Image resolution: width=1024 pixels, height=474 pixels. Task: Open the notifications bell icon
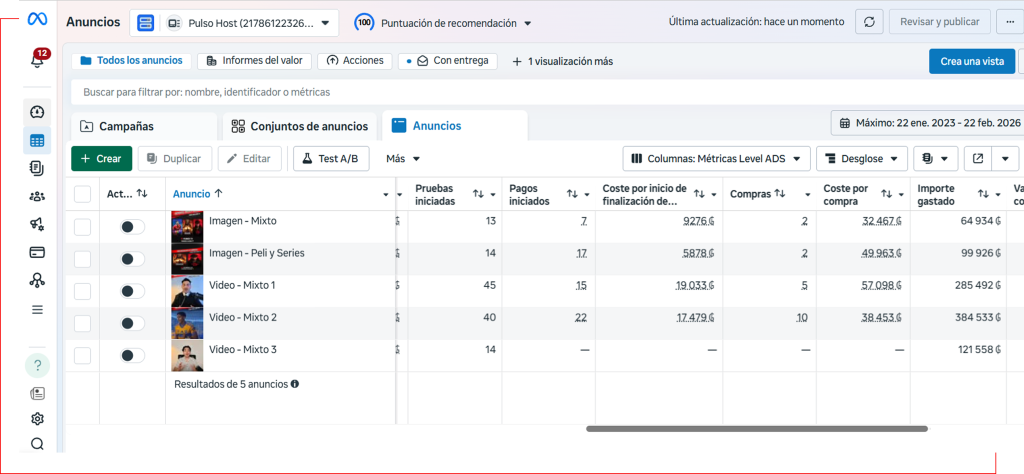tap(37, 60)
